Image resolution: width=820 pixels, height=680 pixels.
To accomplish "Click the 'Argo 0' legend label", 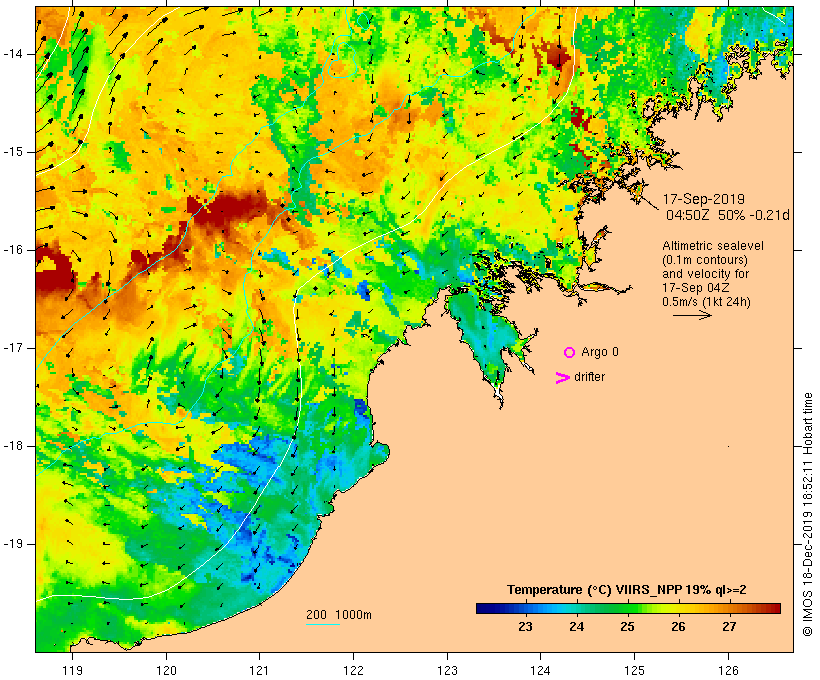I will (x=600, y=352).
